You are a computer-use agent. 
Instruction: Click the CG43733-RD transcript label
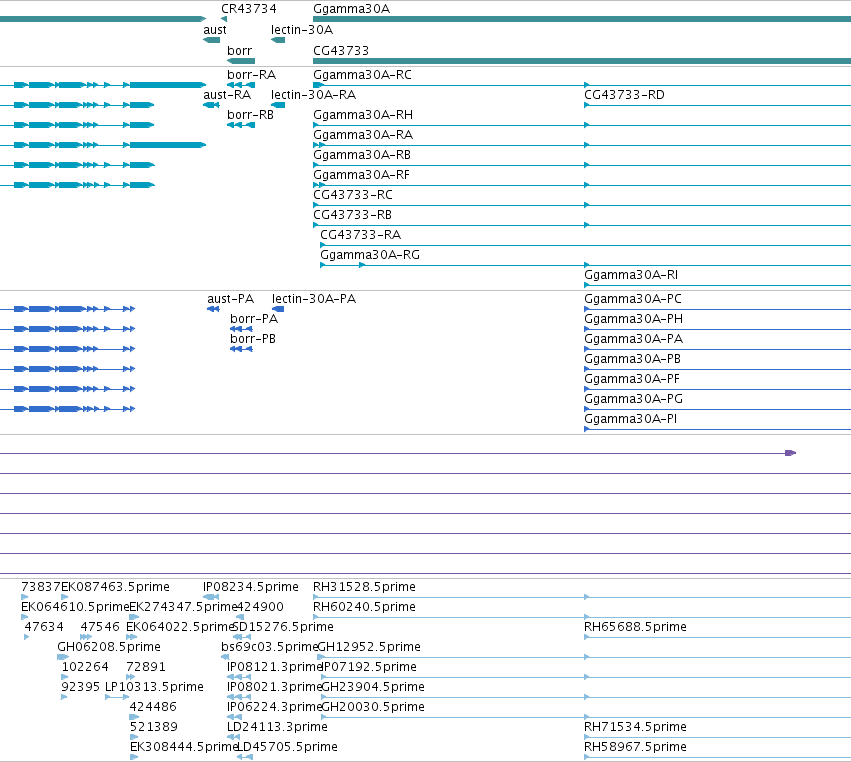click(x=624, y=95)
